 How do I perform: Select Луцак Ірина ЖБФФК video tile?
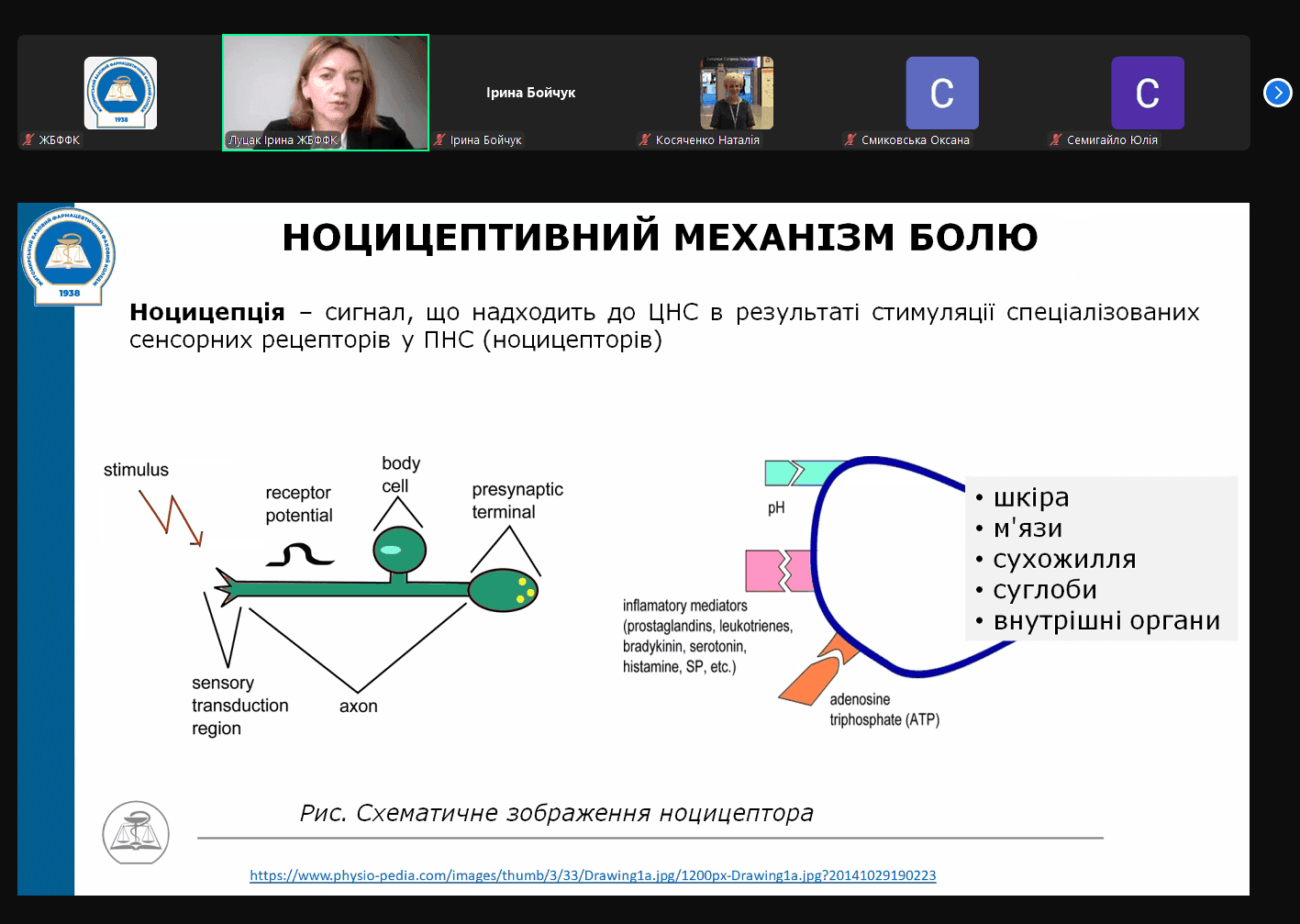[326, 93]
